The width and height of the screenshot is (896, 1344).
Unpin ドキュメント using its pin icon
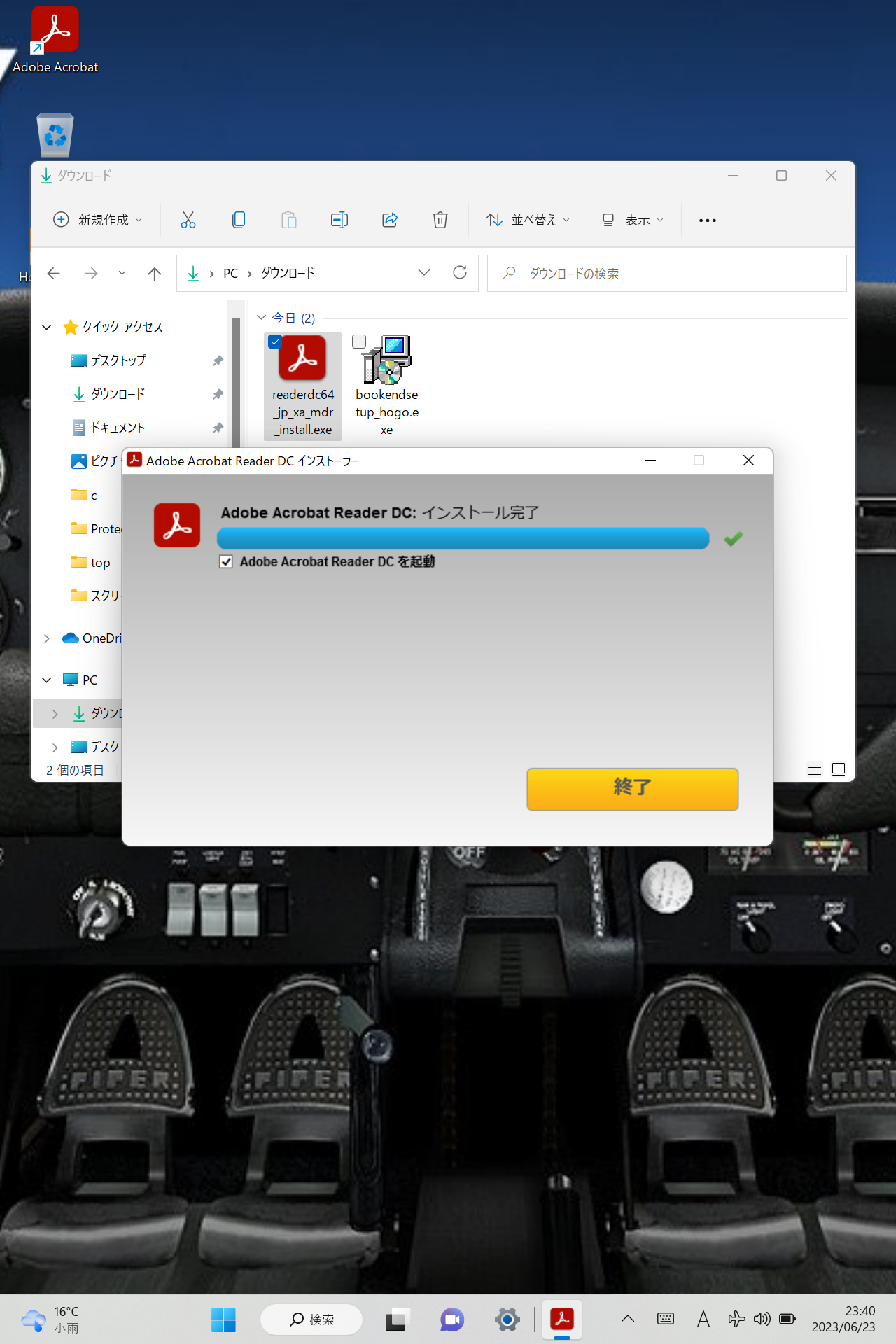218,428
